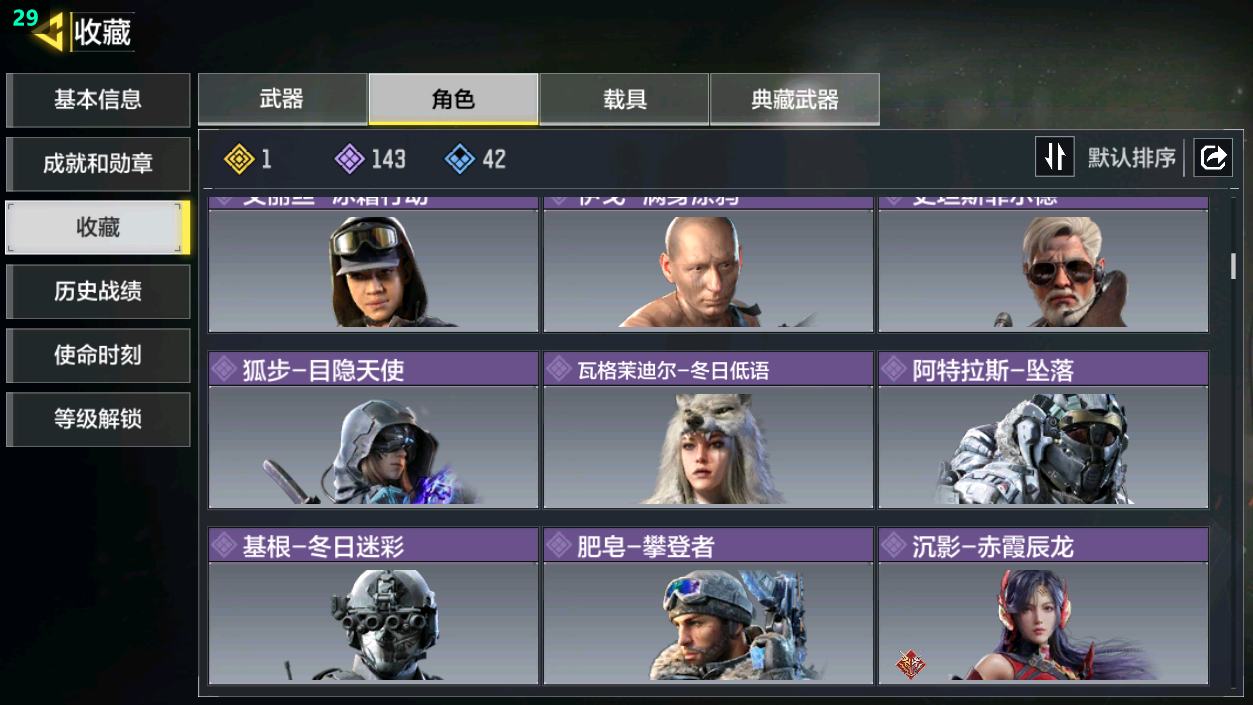Open 使命时刻 page
This screenshot has width=1253, height=705.
(x=98, y=355)
